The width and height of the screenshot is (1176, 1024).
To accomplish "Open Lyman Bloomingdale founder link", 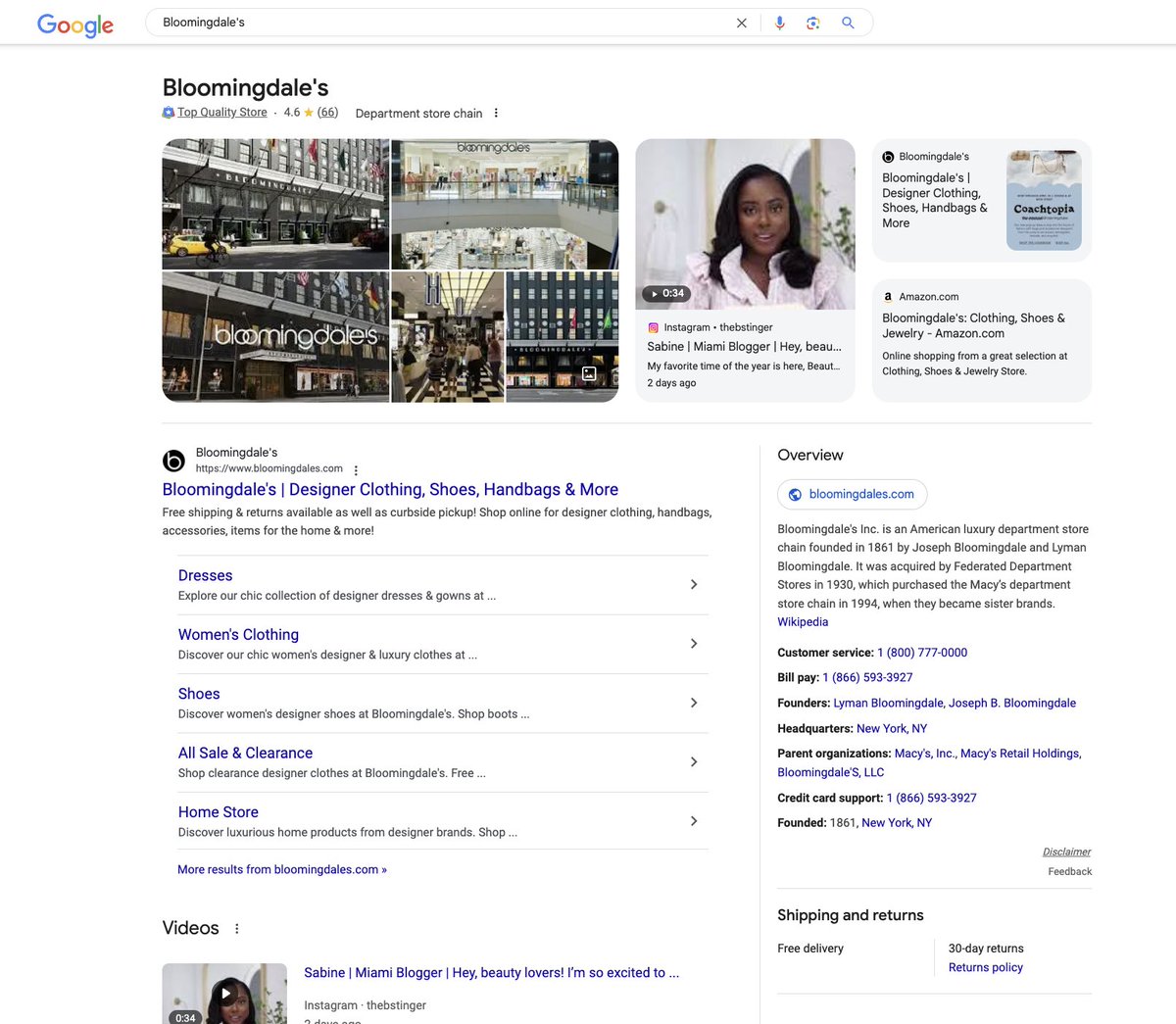I will pyautogui.click(x=888, y=703).
